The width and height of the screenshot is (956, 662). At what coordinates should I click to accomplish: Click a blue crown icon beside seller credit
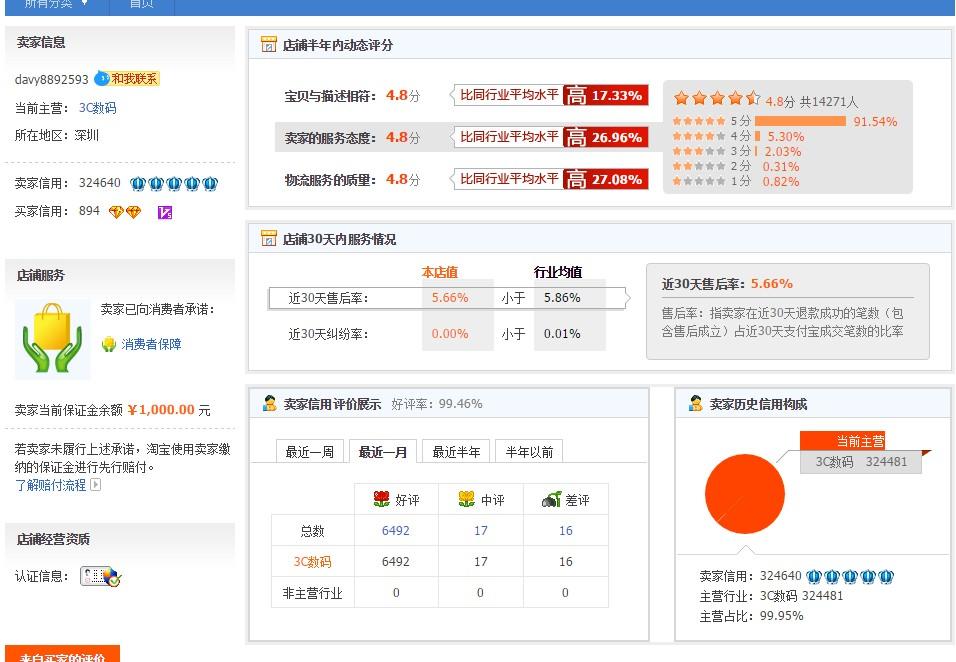coord(136,183)
